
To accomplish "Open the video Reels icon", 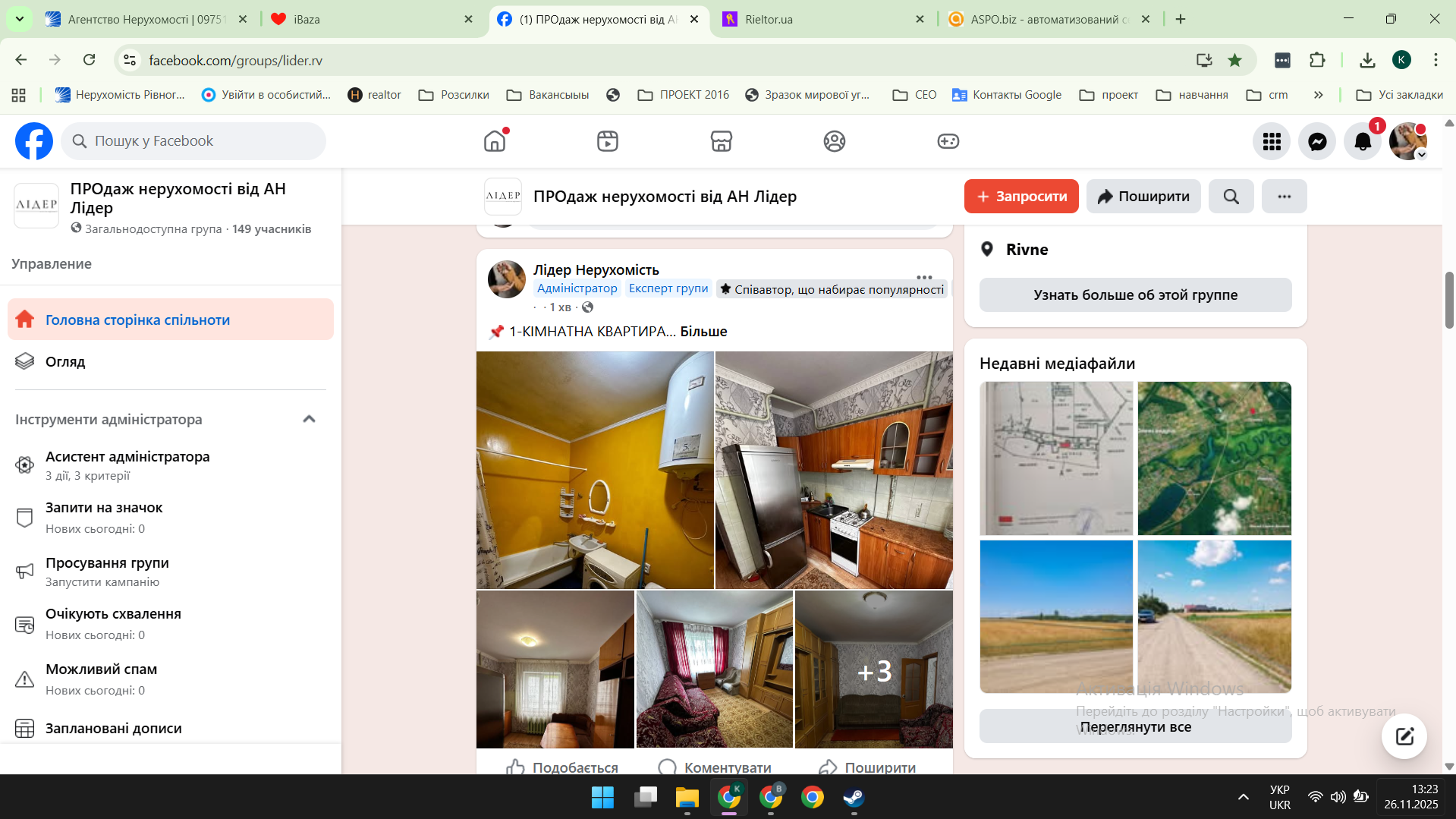I will (607, 141).
